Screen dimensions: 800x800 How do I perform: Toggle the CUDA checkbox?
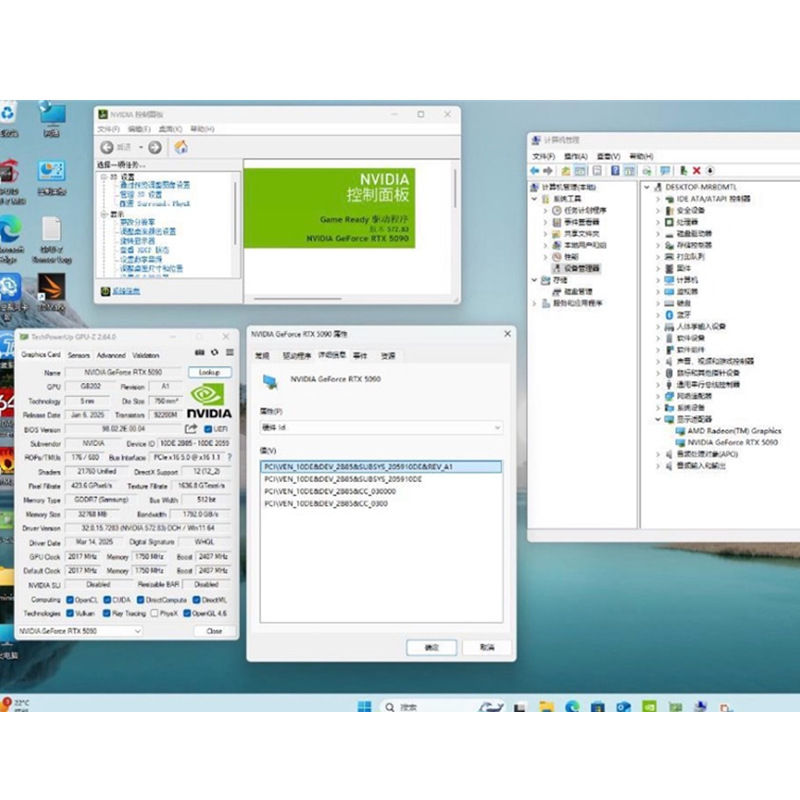coord(107,599)
